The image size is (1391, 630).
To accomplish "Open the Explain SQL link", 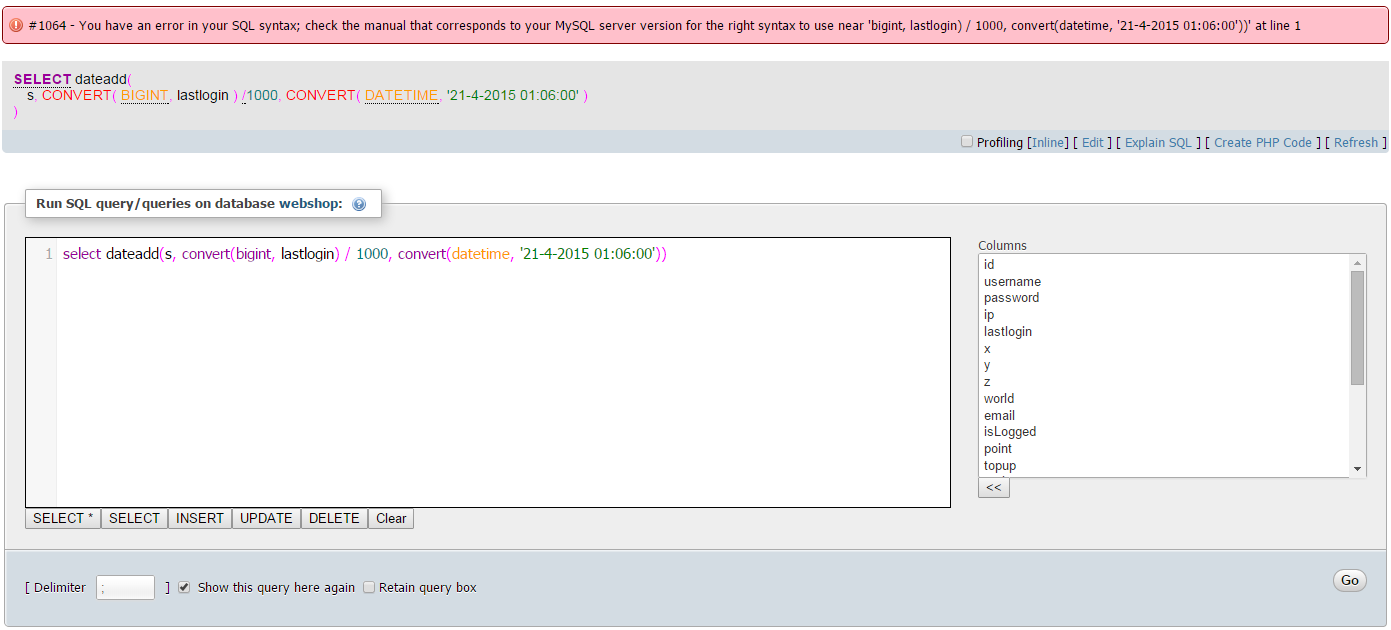I will [1159, 143].
